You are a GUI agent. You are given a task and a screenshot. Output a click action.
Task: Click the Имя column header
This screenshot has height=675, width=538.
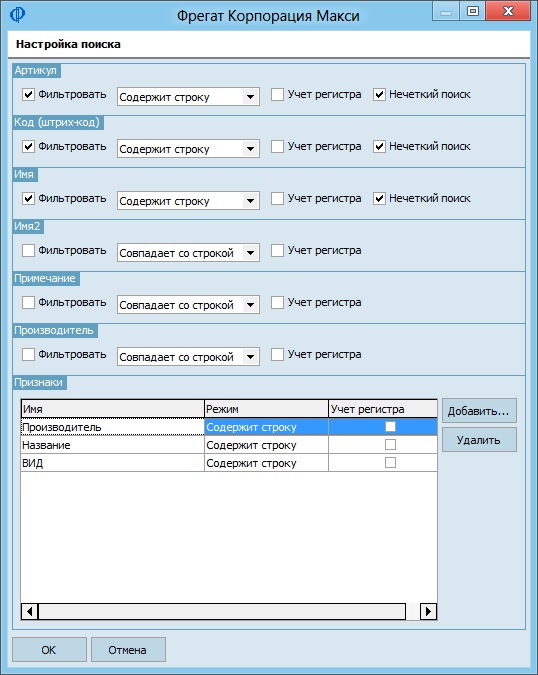(x=112, y=409)
